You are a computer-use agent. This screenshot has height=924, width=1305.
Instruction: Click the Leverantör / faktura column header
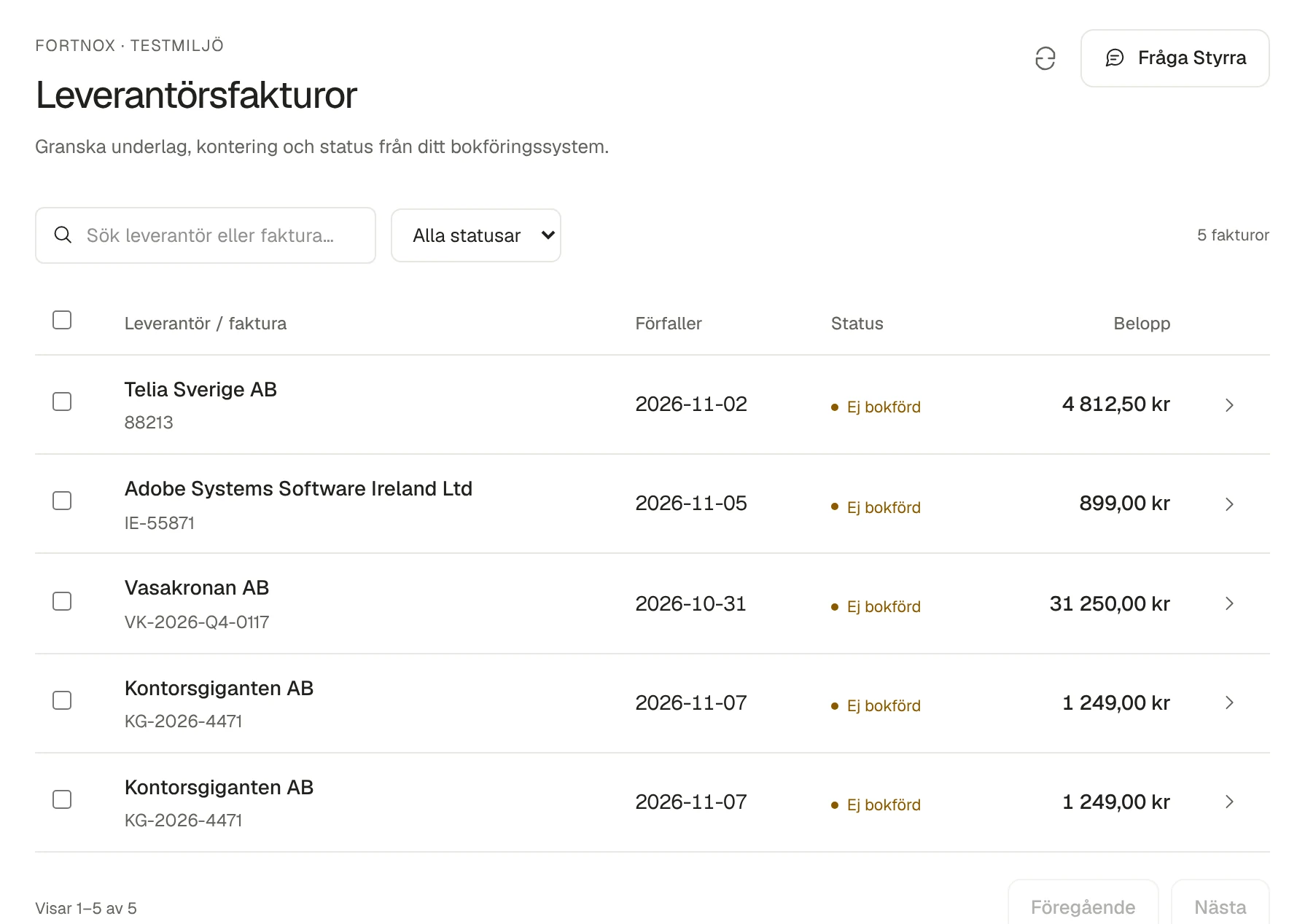[206, 324]
